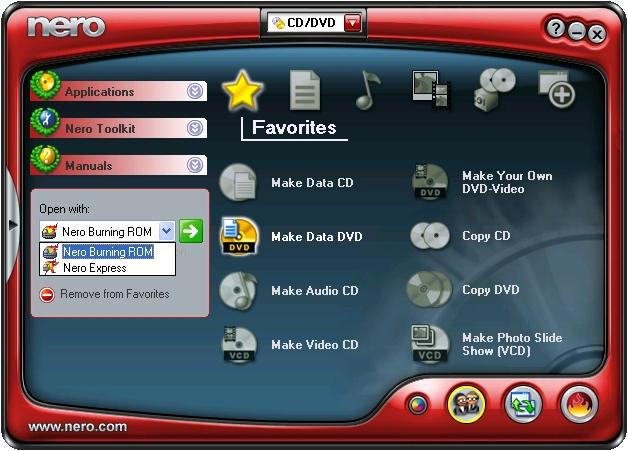Click the Manuals header label
This screenshot has height=451, width=628.
point(89,165)
